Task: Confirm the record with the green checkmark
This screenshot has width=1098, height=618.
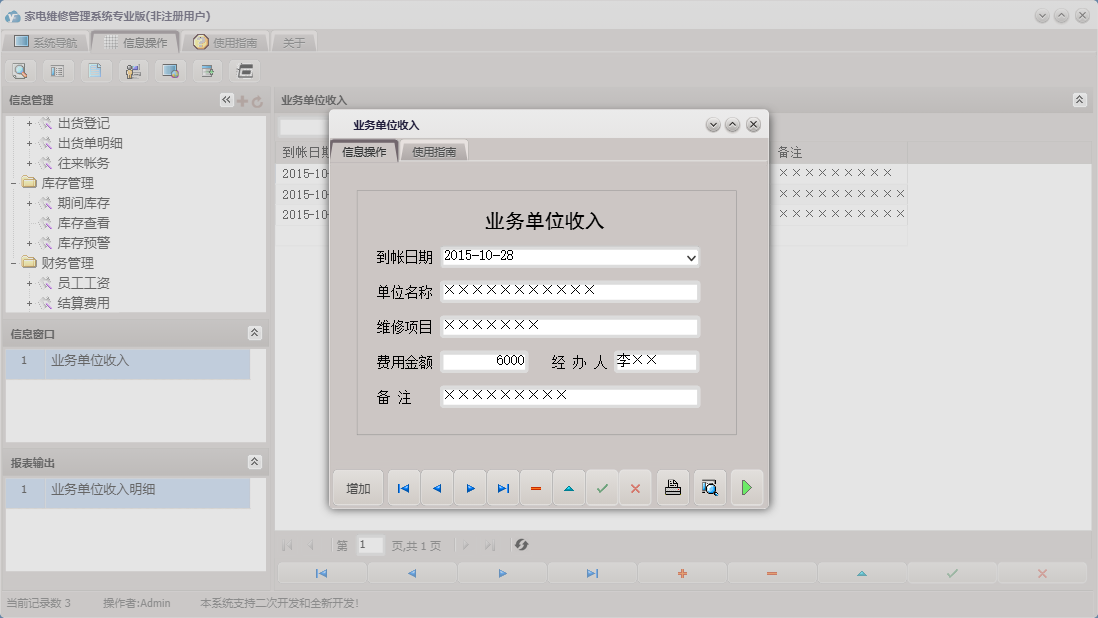Action: [x=602, y=487]
